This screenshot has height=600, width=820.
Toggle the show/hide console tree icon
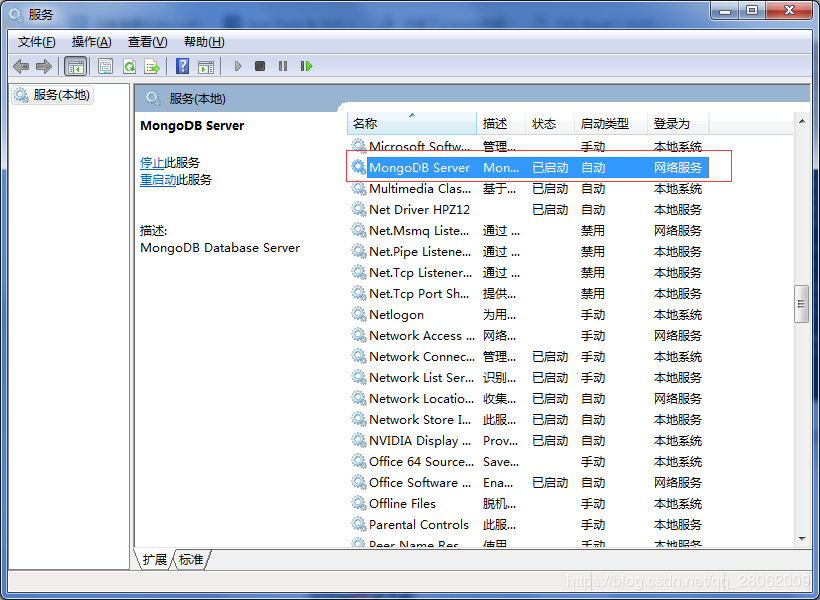click(x=75, y=66)
